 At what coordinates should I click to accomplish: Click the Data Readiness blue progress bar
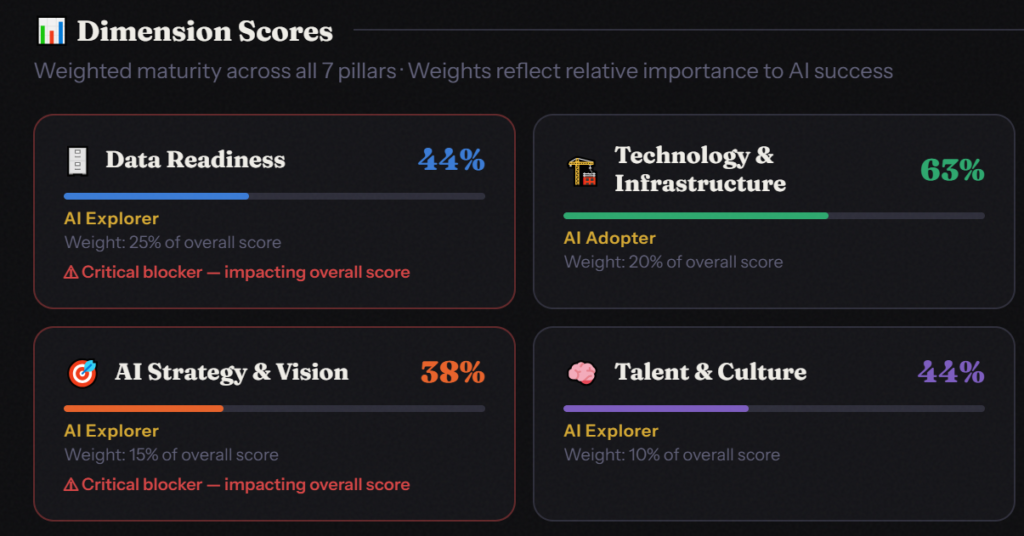156,196
